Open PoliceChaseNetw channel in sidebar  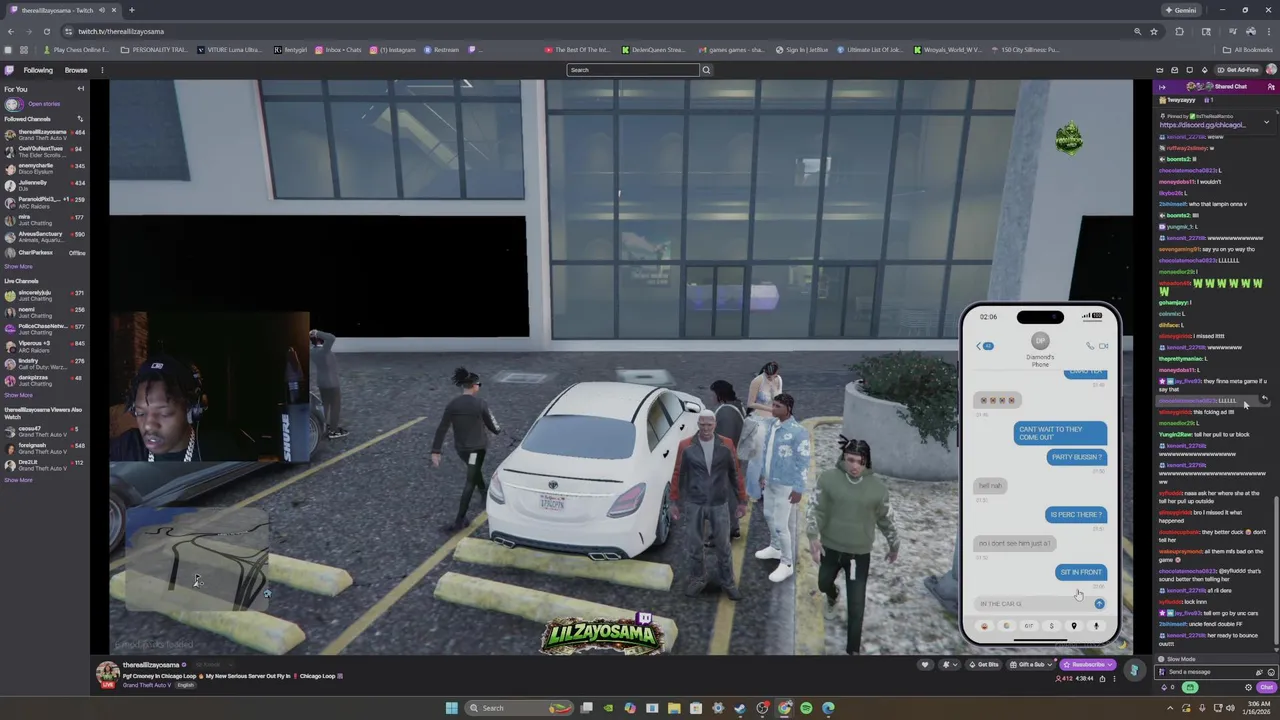click(x=44, y=329)
